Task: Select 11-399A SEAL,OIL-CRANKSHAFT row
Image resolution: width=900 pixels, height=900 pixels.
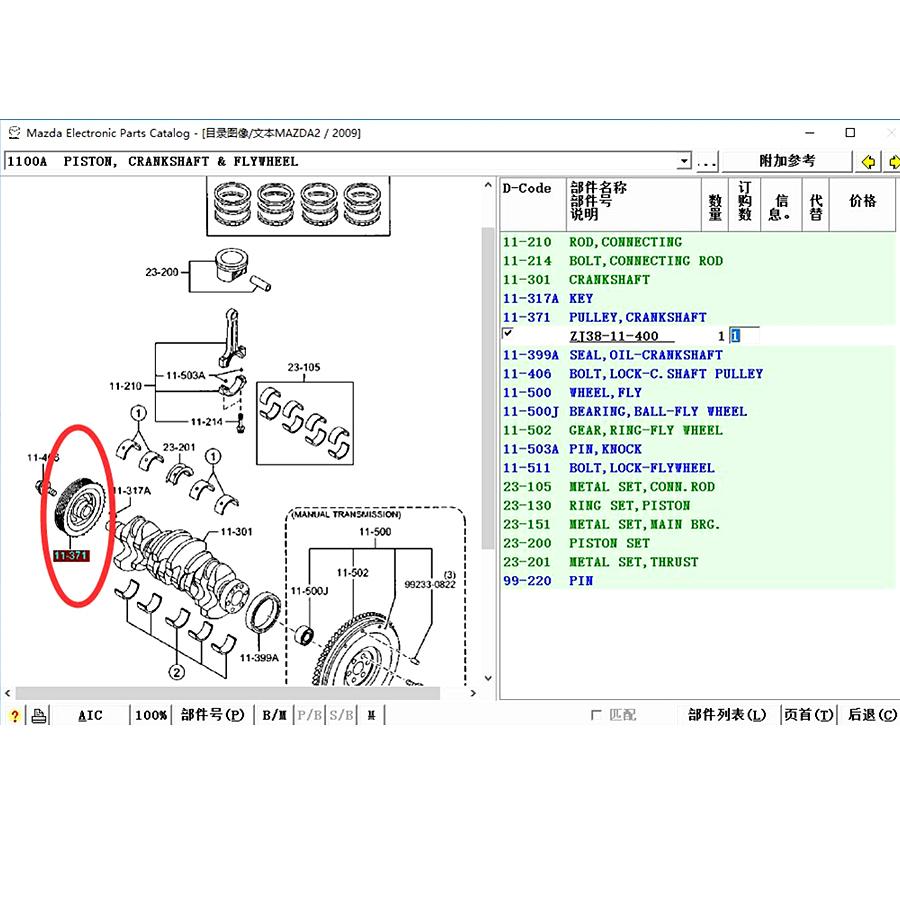Action: tap(698, 355)
